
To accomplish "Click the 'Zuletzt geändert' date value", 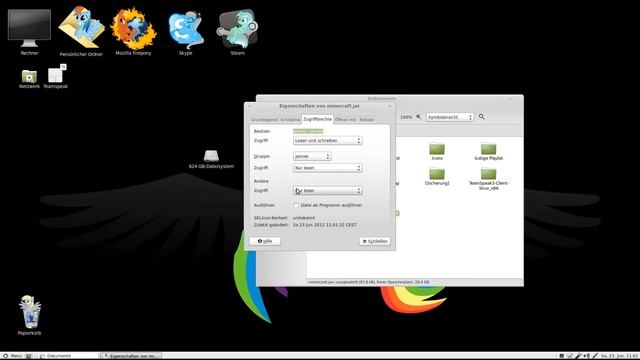I will click(324, 225).
